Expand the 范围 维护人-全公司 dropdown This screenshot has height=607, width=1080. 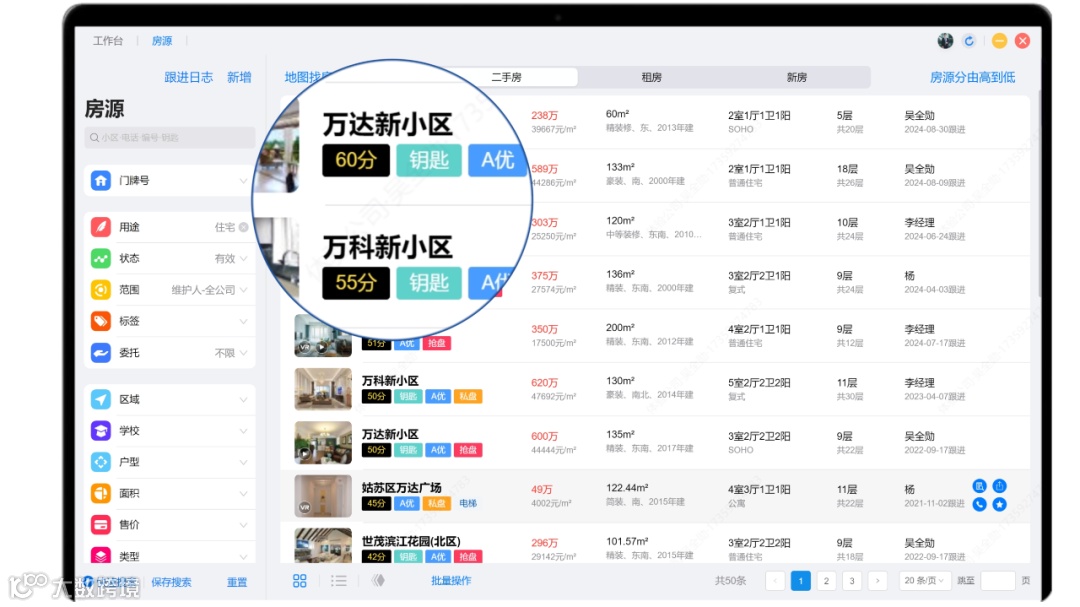click(x=243, y=290)
